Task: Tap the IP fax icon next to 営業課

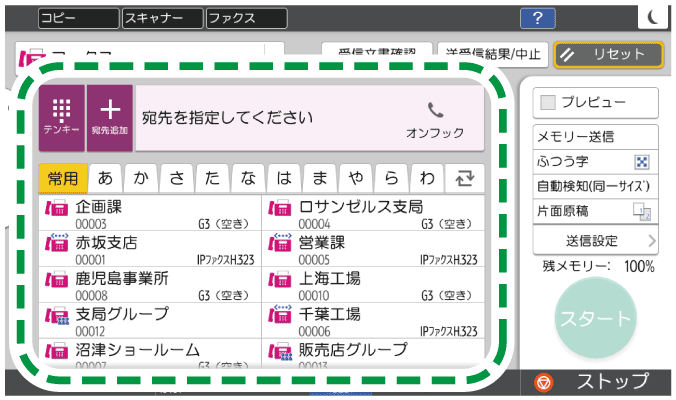Action: pyautogui.click(x=280, y=243)
